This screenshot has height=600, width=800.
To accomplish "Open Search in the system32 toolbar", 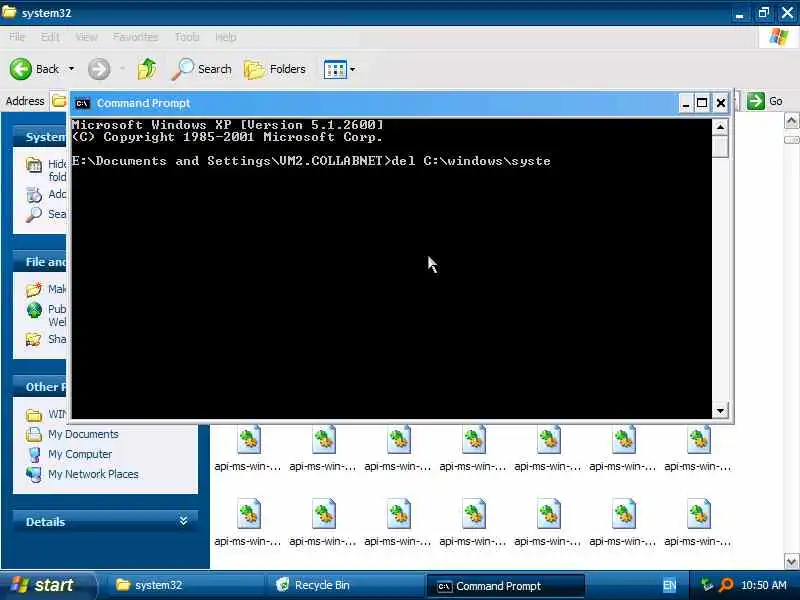I will 202,69.
